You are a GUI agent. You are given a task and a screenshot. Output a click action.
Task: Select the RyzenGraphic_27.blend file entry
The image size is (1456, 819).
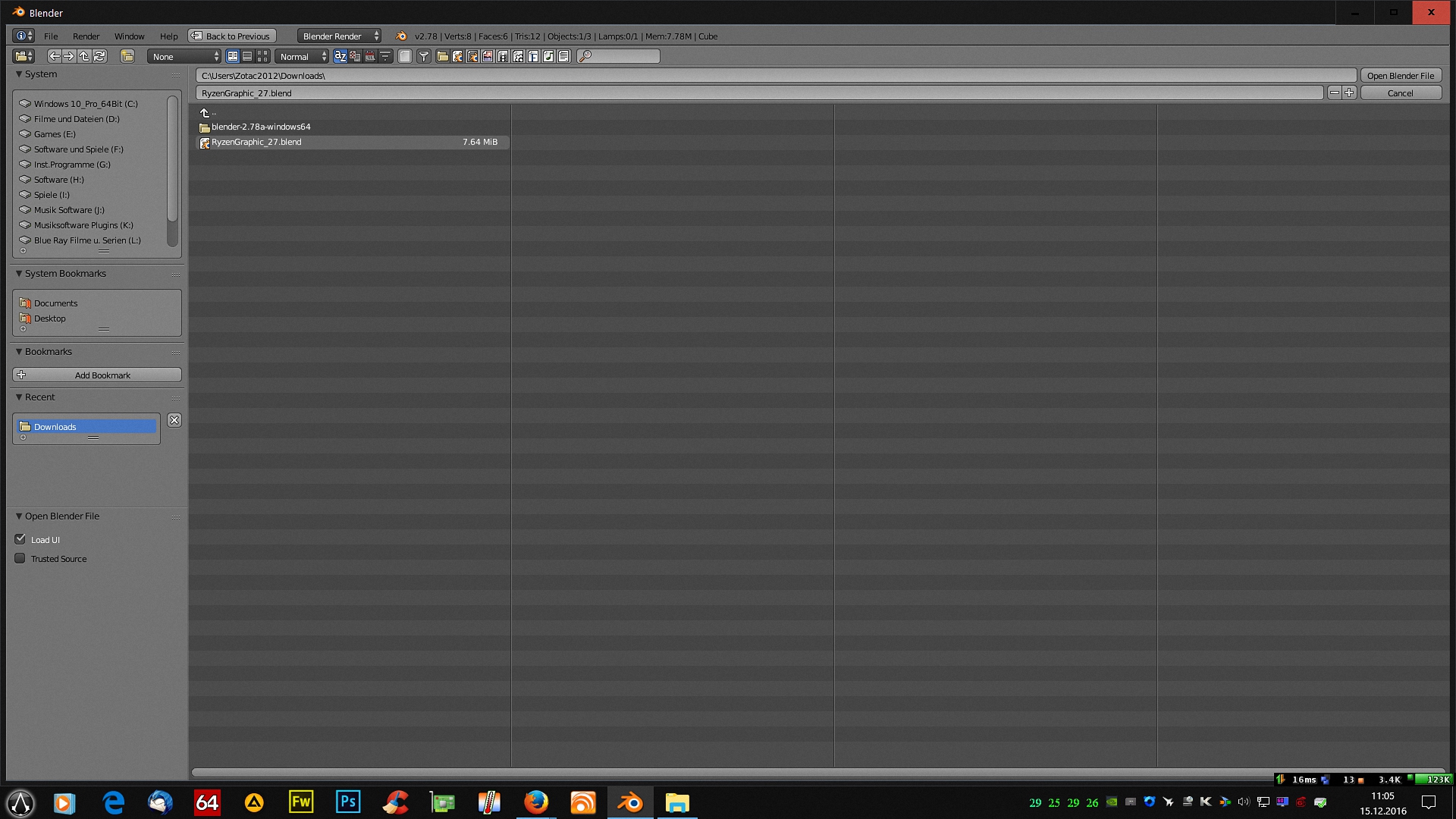(256, 142)
